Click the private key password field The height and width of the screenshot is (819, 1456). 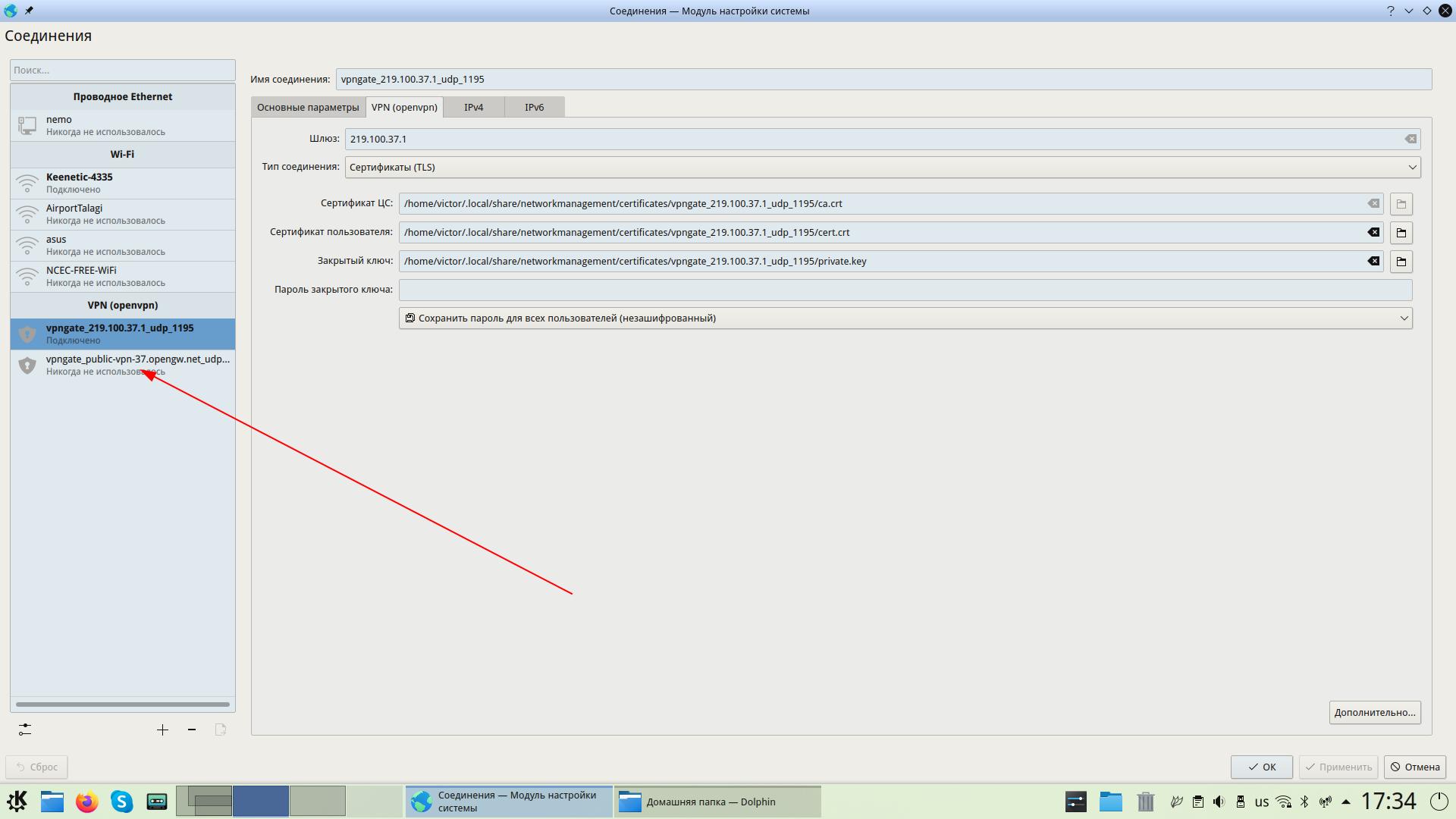click(x=905, y=290)
